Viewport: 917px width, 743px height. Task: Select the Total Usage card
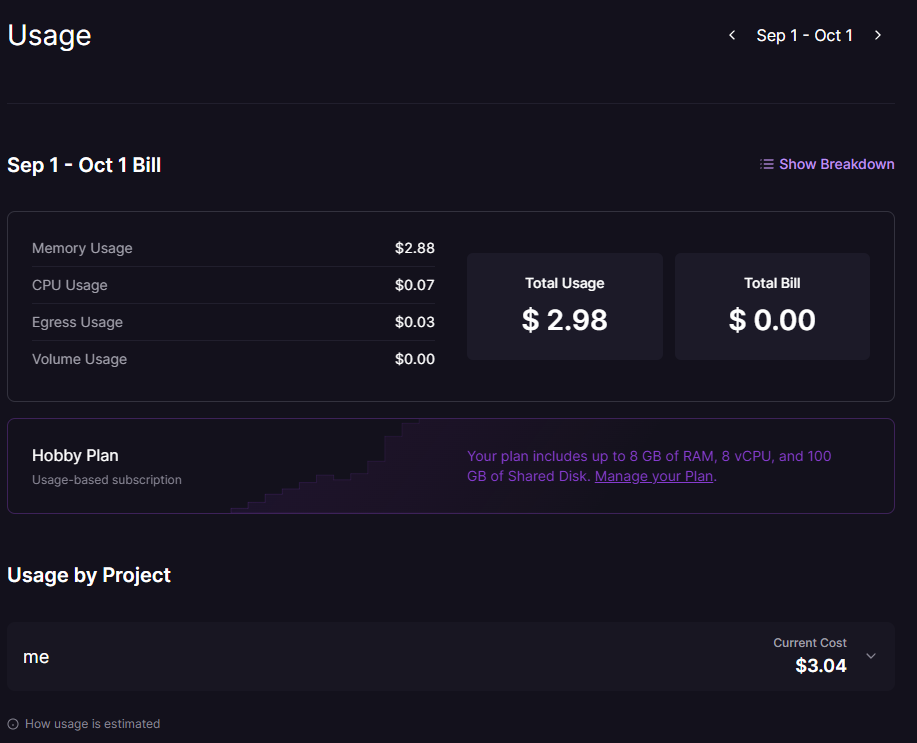(564, 306)
